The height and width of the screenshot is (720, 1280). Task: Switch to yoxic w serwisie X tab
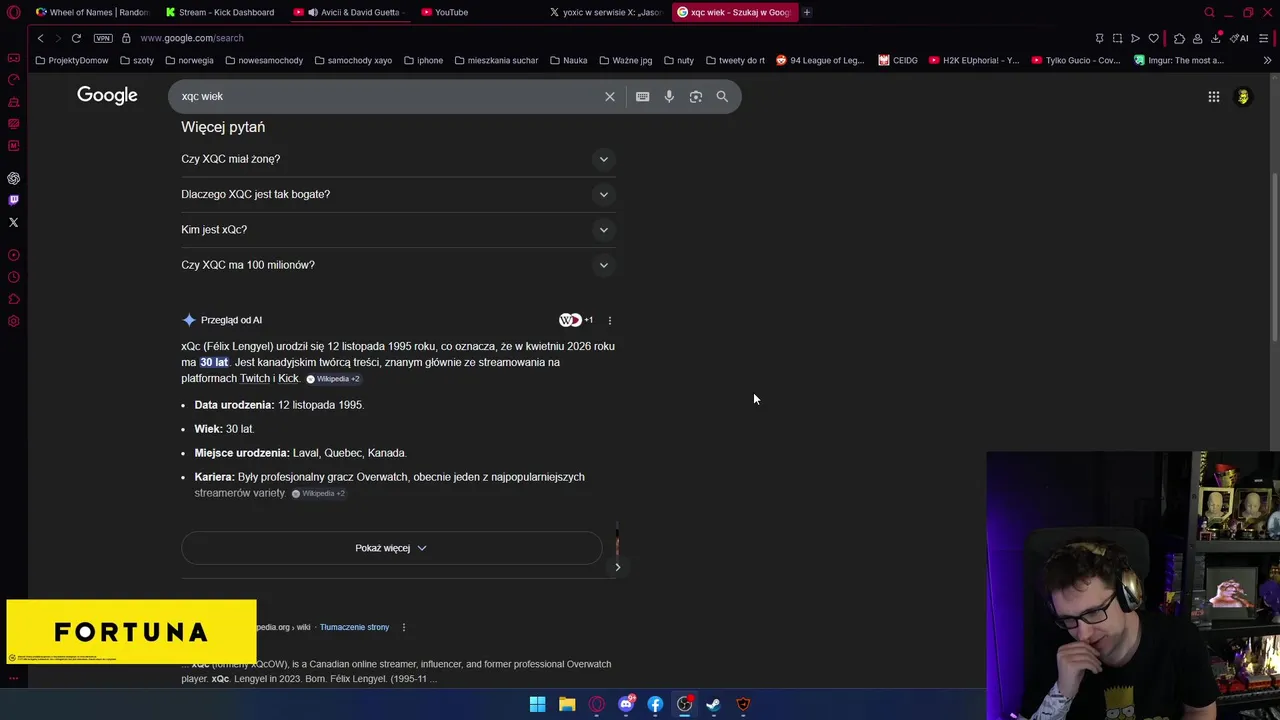point(605,12)
